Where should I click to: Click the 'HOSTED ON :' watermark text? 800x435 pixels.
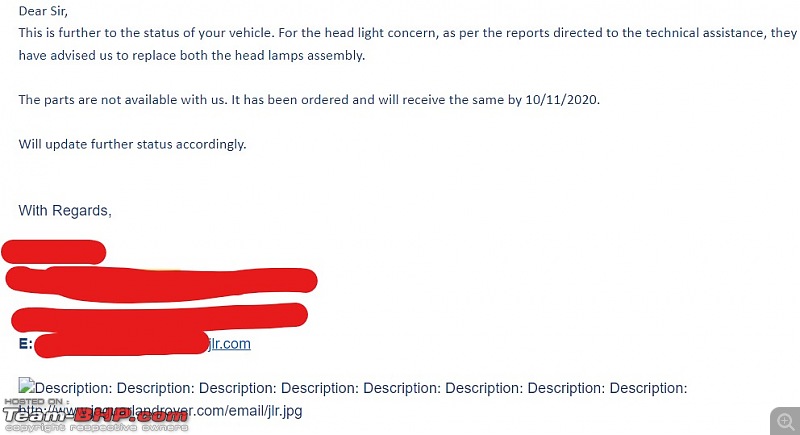pyautogui.click(x=37, y=402)
